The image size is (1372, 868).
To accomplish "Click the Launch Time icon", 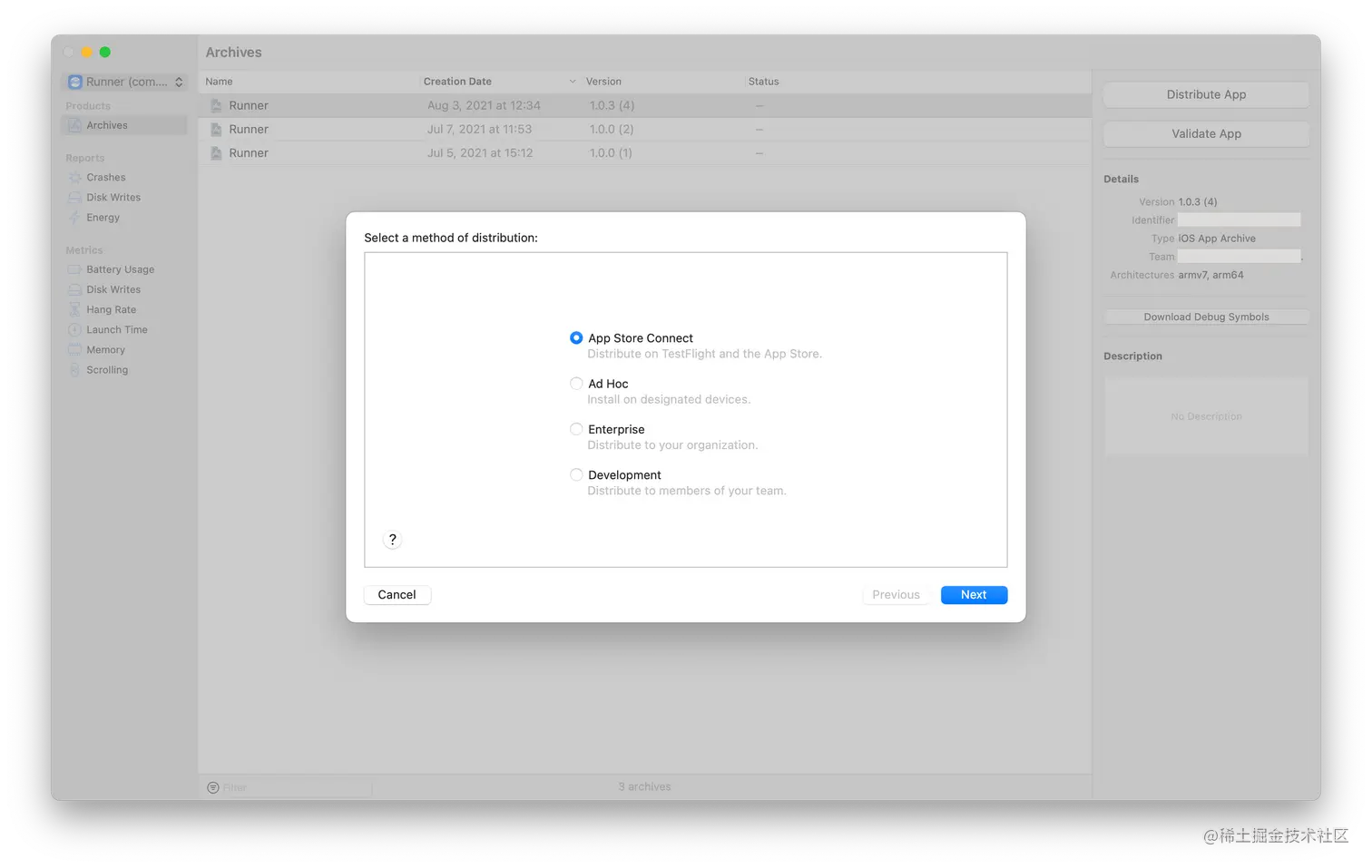I will 74,330.
